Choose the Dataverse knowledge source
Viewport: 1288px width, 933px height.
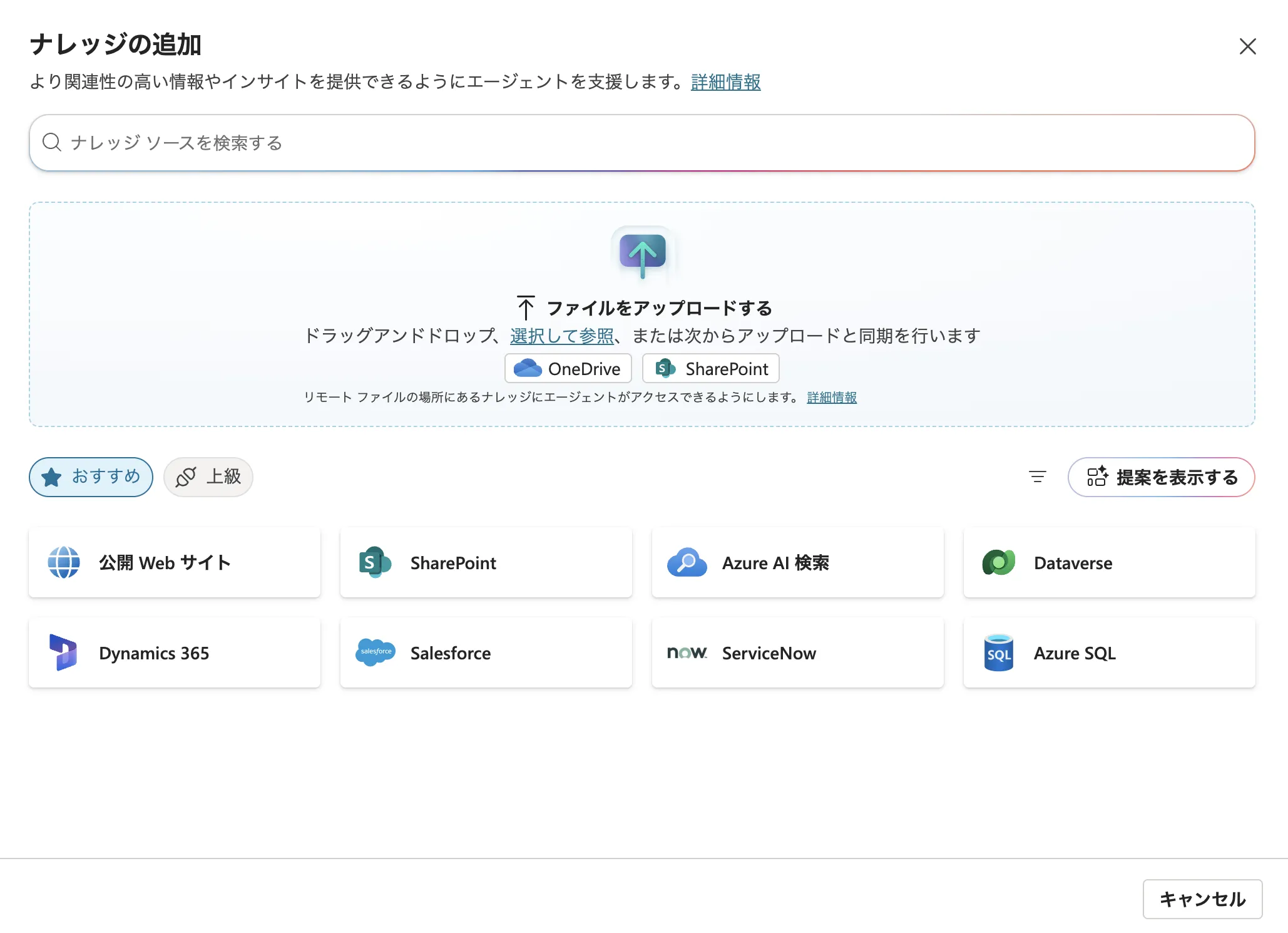(1108, 562)
